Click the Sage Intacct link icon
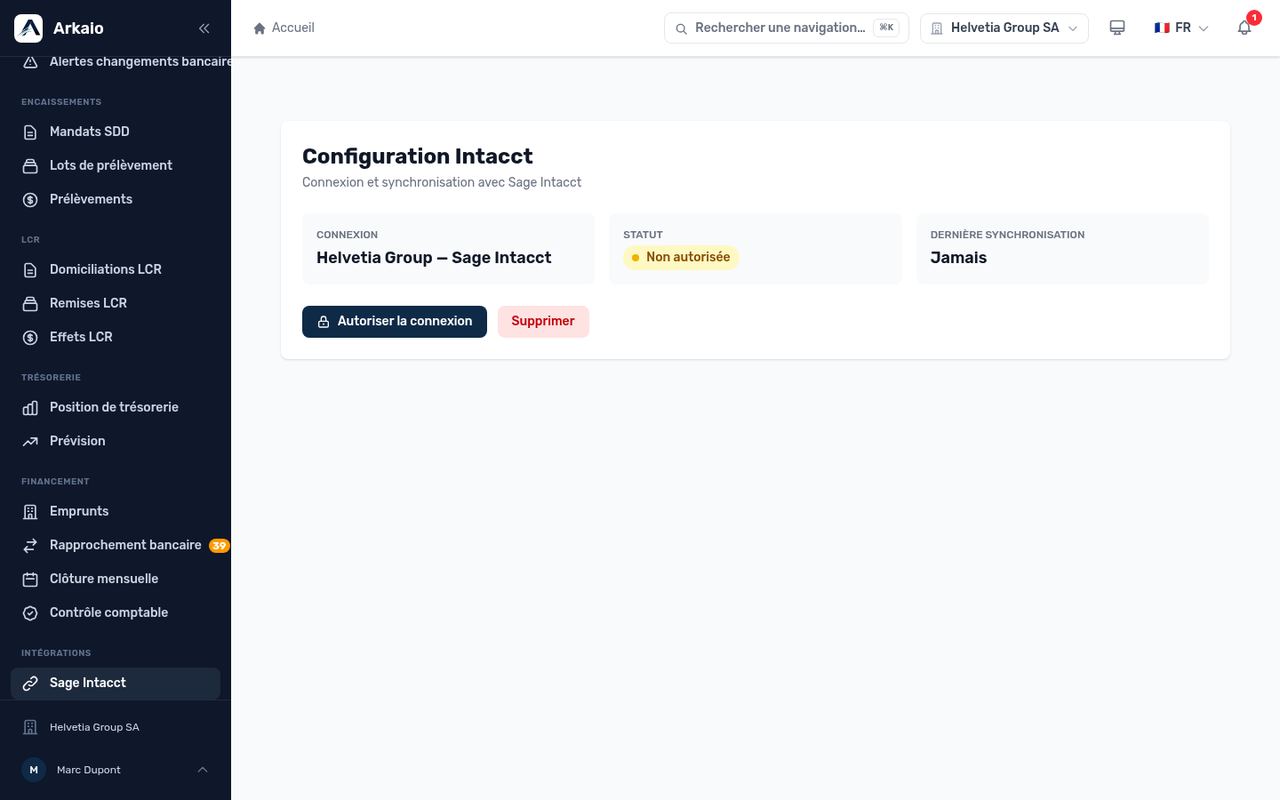The height and width of the screenshot is (800, 1280). [x=30, y=684]
